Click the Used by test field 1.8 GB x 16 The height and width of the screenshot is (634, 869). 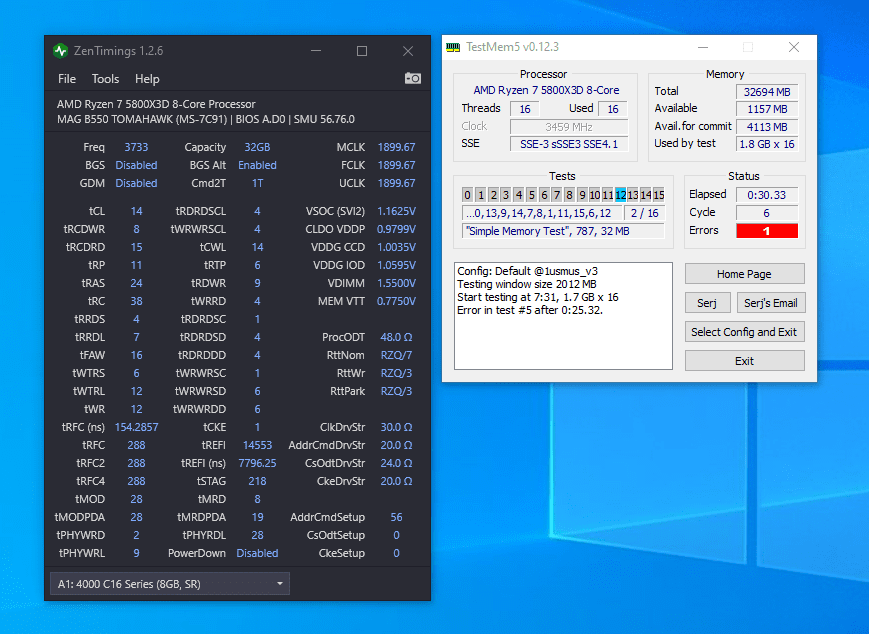pyautogui.click(x=767, y=144)
